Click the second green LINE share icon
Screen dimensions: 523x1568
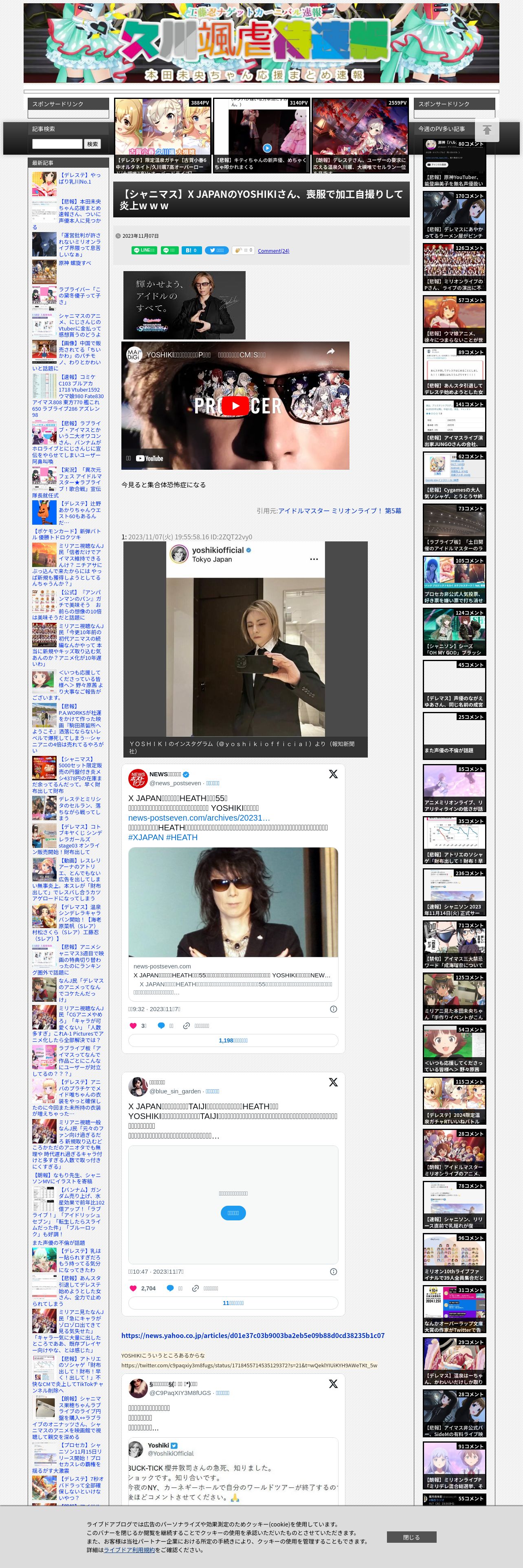[169, 250]
